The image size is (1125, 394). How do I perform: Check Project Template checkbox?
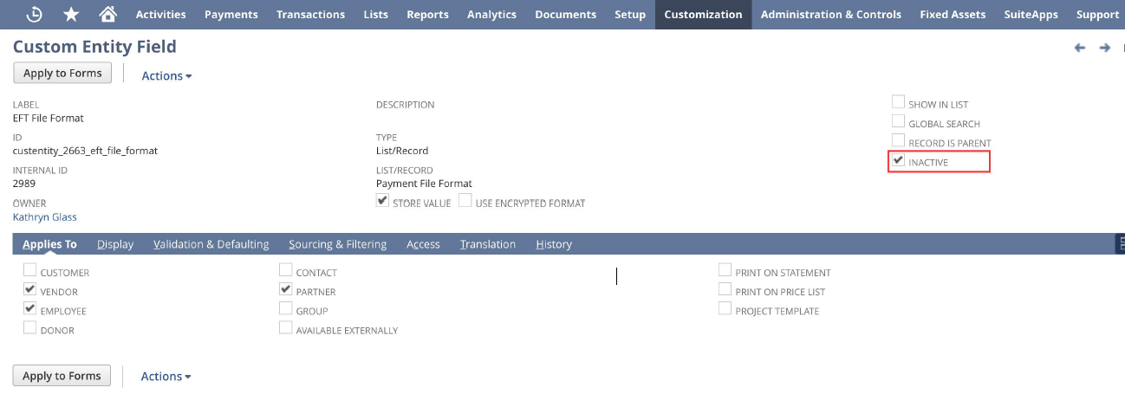(725, 309)
